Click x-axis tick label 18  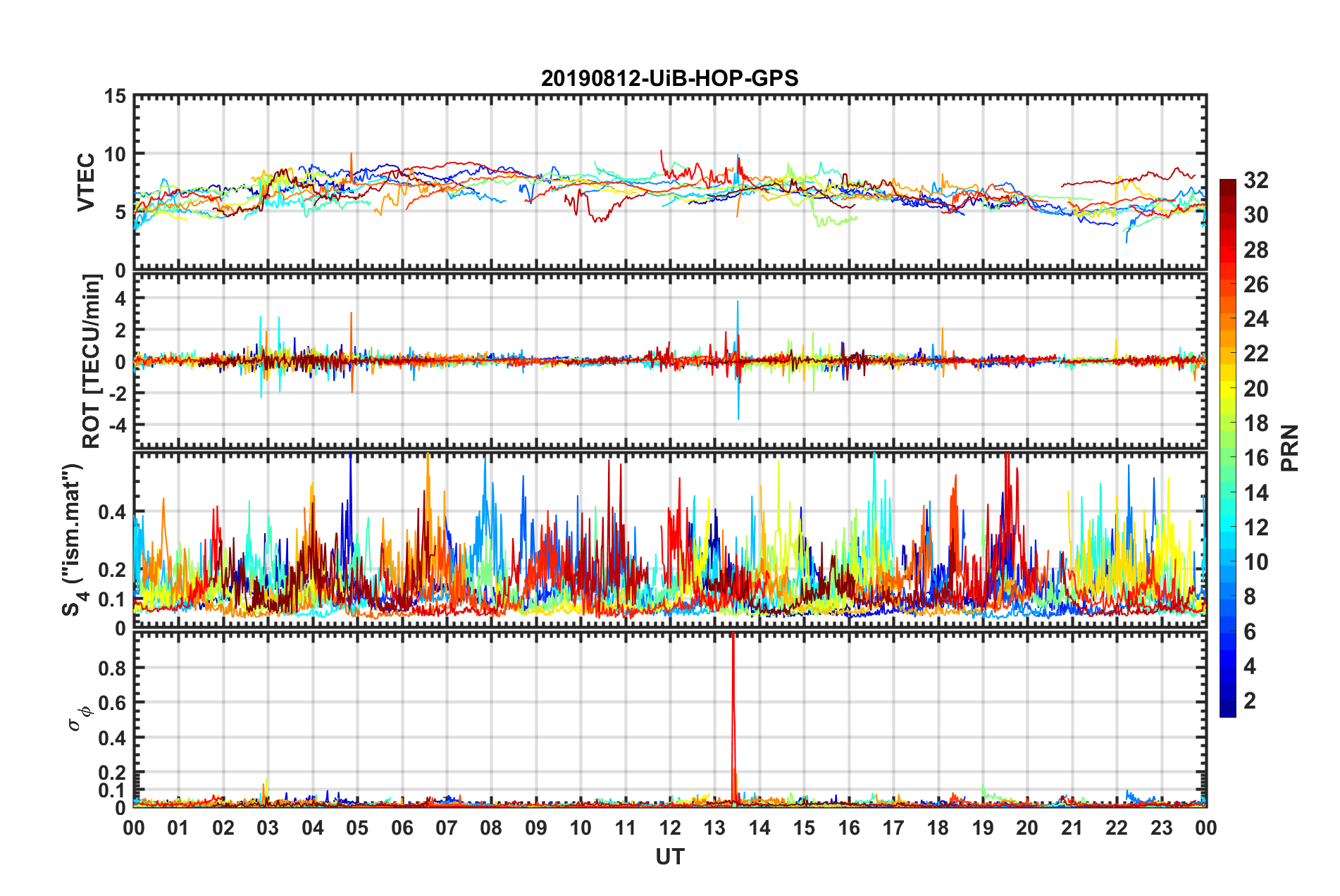[x=938, y=828]
